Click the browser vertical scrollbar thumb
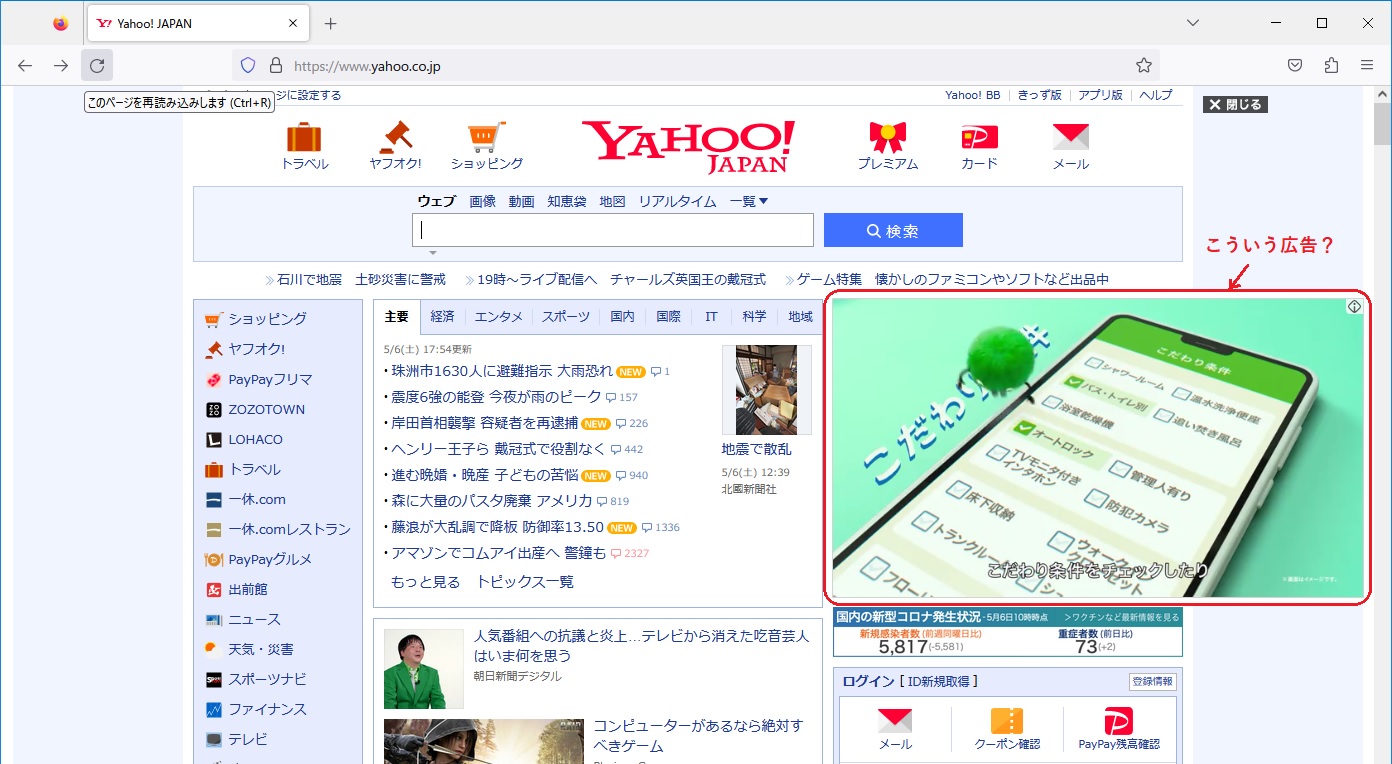The image size is (1392, 764). [1383, 125]
